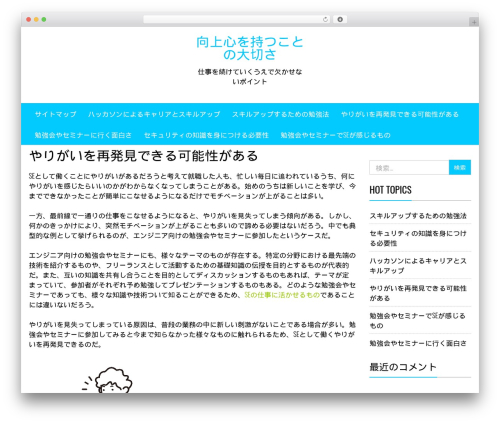This screenshot has height=423, width=500.
Task: Open site title 向上心を持つことの大切さ
Action: pyautogui.click(x=250, y=48)
